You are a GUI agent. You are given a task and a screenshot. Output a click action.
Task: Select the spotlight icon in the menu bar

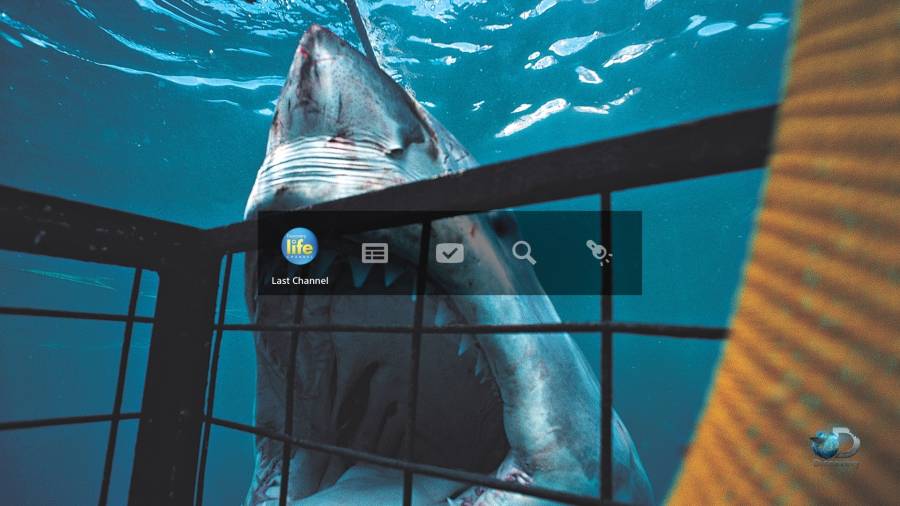pos(599,253)
